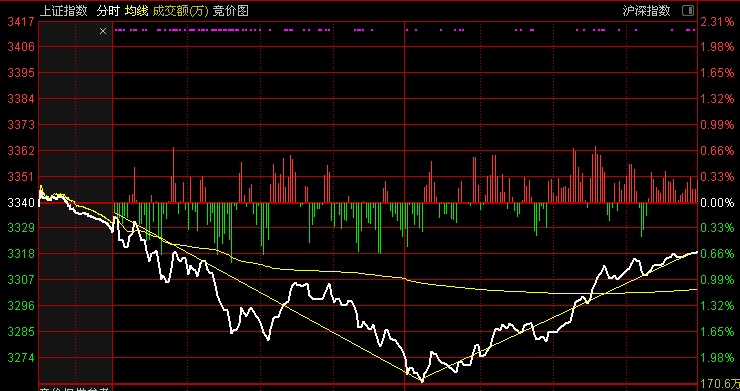Viewport: 740px width, 391px height.
Task: Click the 170.6万 turnover scale value
Action: [720, 383]
